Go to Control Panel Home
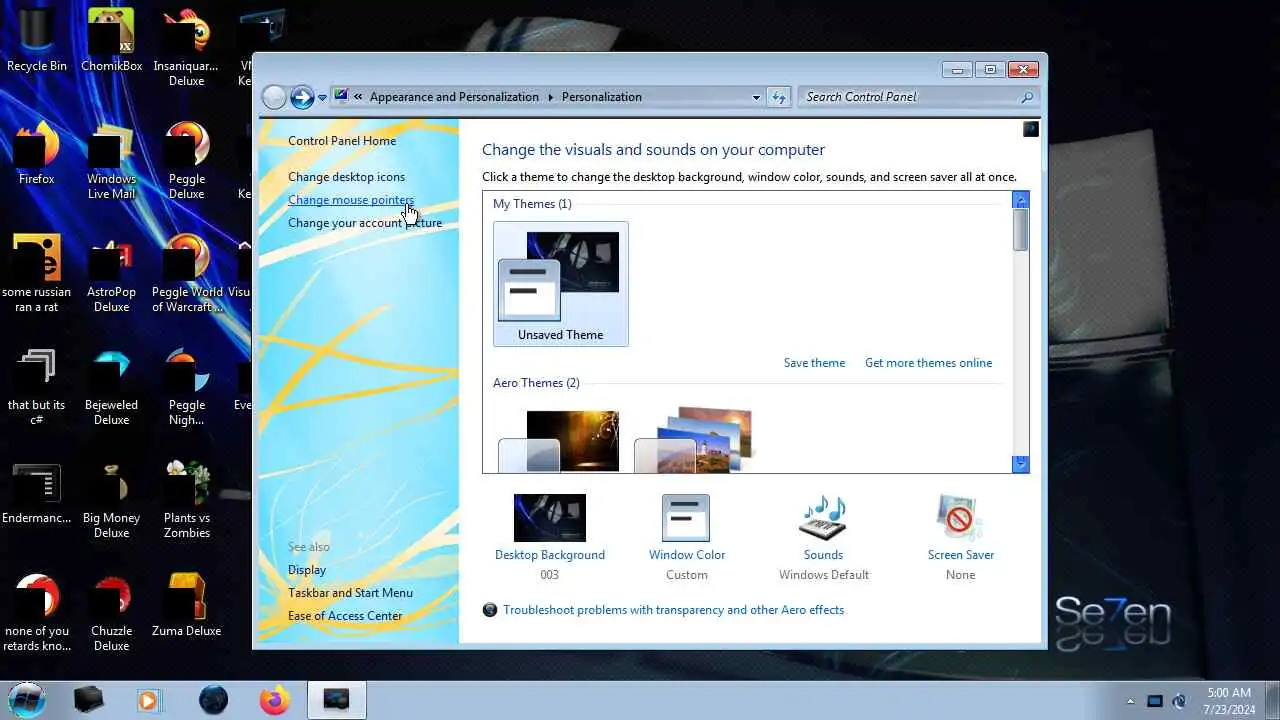 tap(342, 141)
